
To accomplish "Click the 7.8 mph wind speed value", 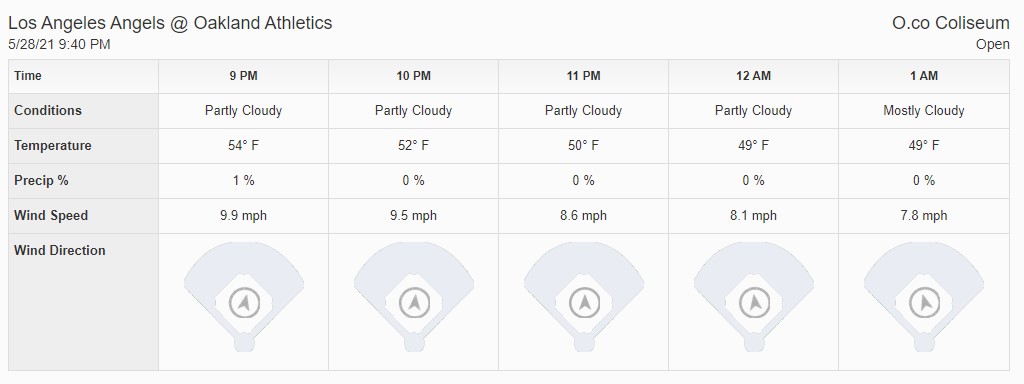I will click(923, 216).
